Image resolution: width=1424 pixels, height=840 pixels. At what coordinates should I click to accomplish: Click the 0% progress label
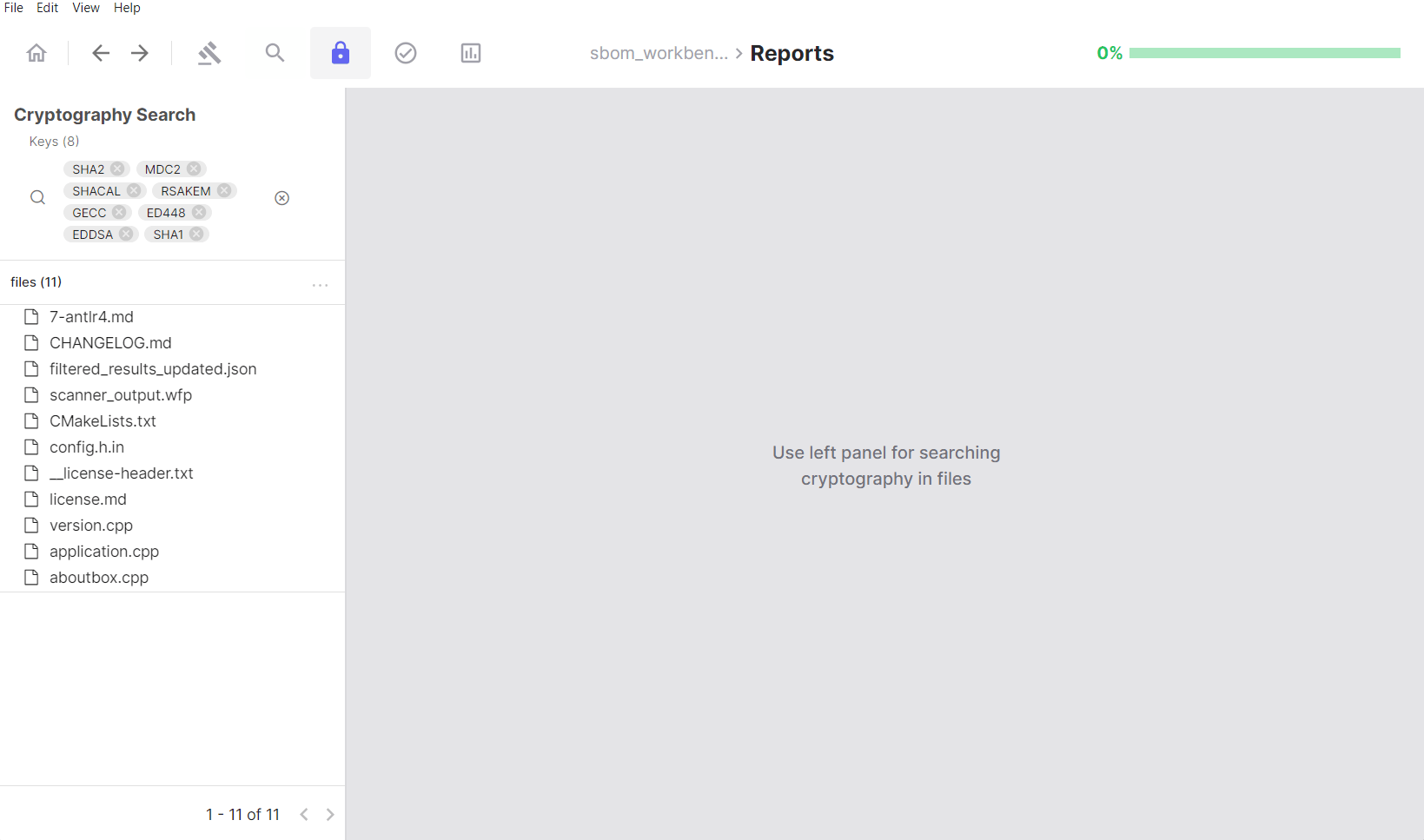click(x=1109, y=53)
